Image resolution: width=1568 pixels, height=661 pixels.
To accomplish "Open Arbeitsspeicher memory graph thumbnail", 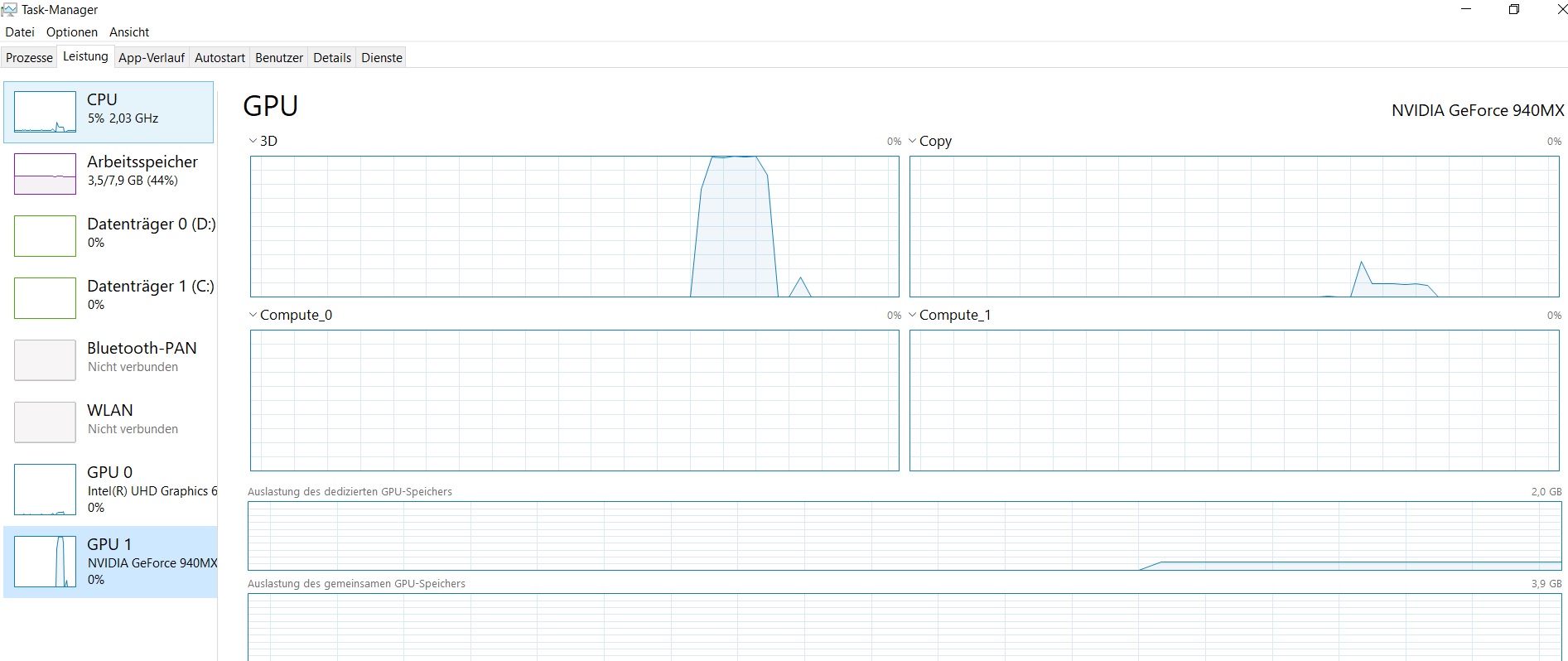I will click(45, 174).
